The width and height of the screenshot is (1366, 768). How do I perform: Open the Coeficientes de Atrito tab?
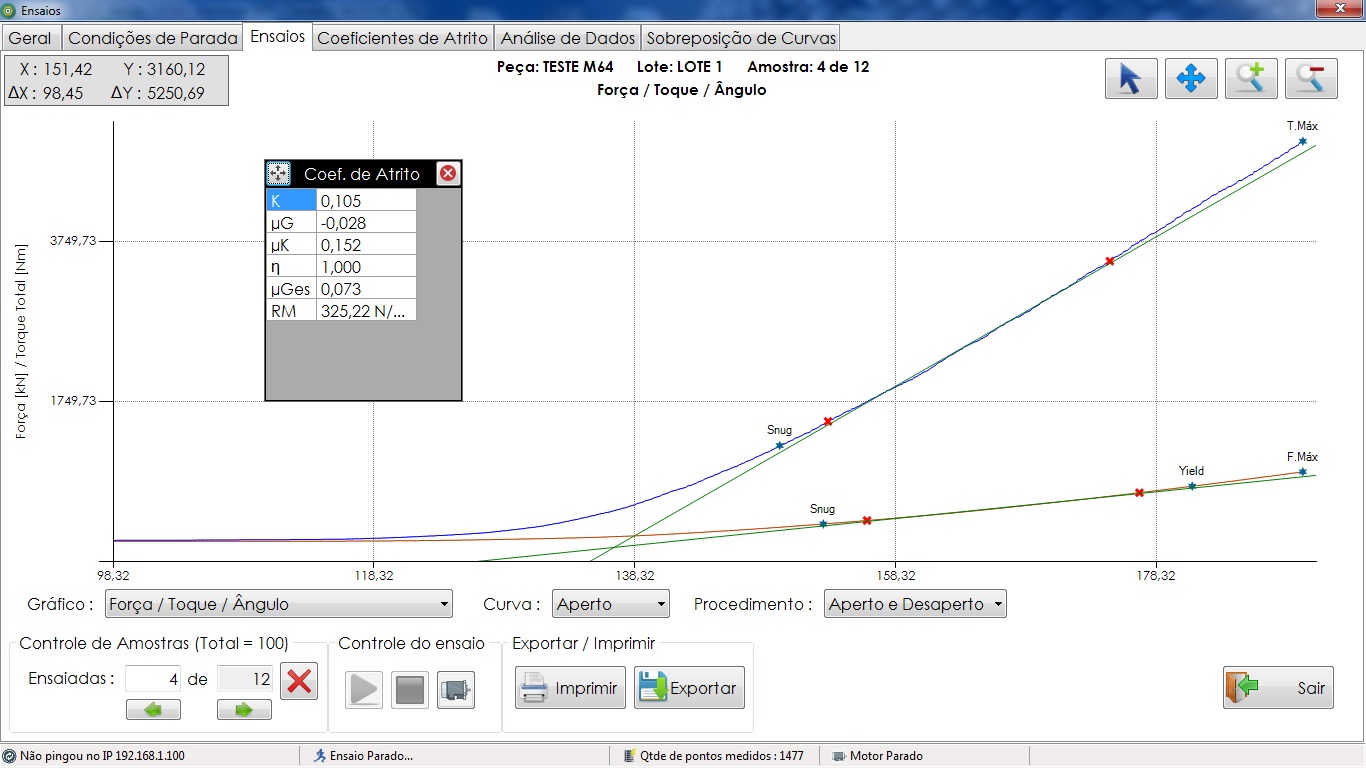(402, 38)
